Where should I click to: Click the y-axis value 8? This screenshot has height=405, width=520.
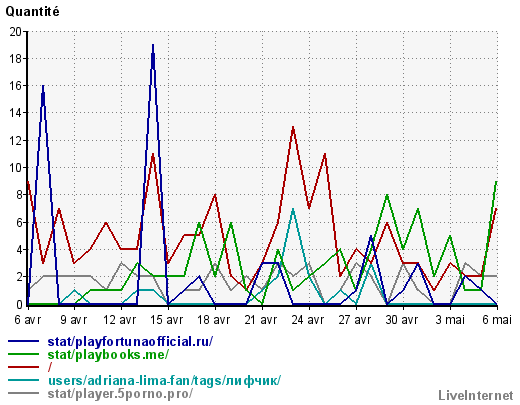pyautogui.click(x=19, y=195)
